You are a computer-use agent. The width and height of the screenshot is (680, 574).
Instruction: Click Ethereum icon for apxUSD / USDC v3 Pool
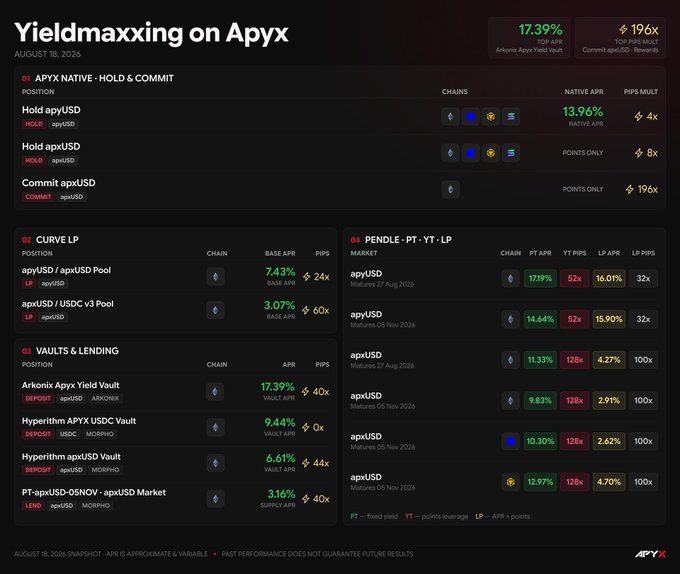216,310
